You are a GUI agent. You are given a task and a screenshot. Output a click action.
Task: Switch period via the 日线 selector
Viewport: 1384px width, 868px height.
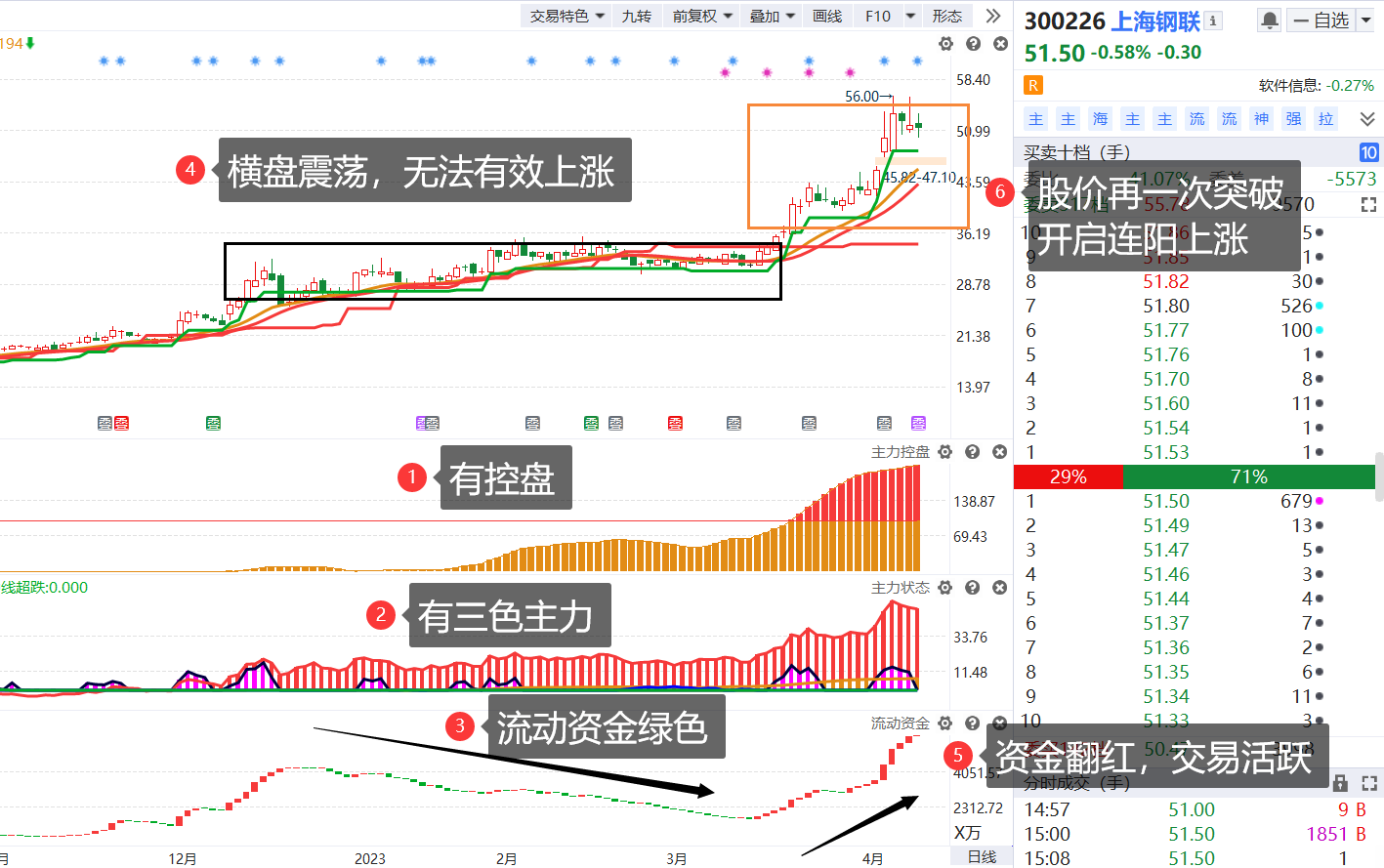(981, 857)
